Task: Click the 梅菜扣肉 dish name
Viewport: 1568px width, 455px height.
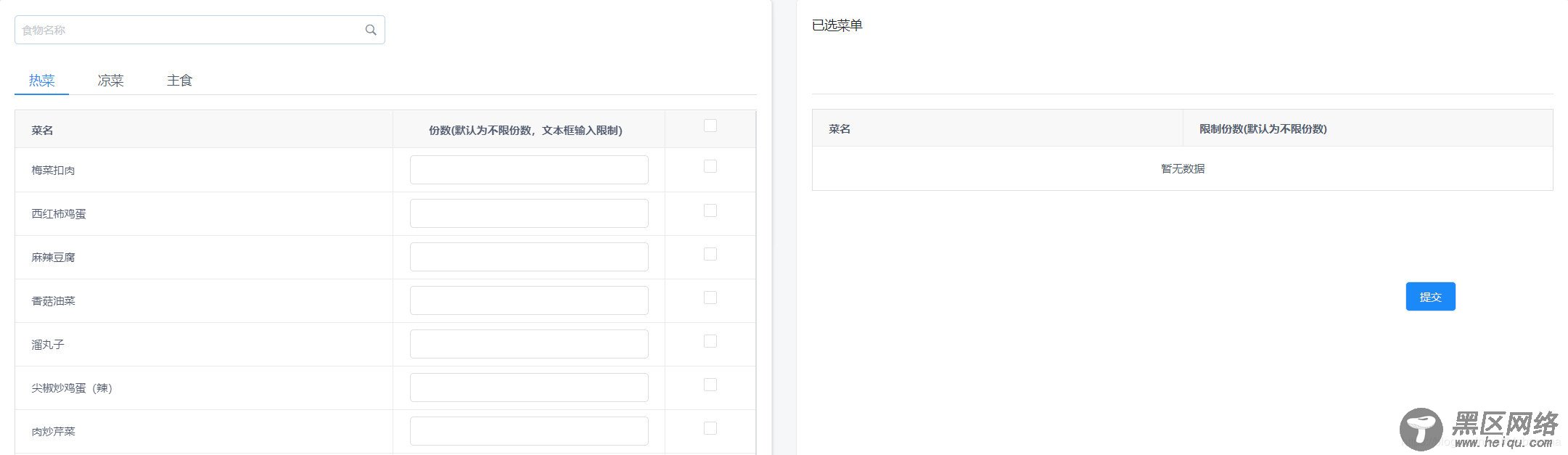Action: [x=53, y=171]
